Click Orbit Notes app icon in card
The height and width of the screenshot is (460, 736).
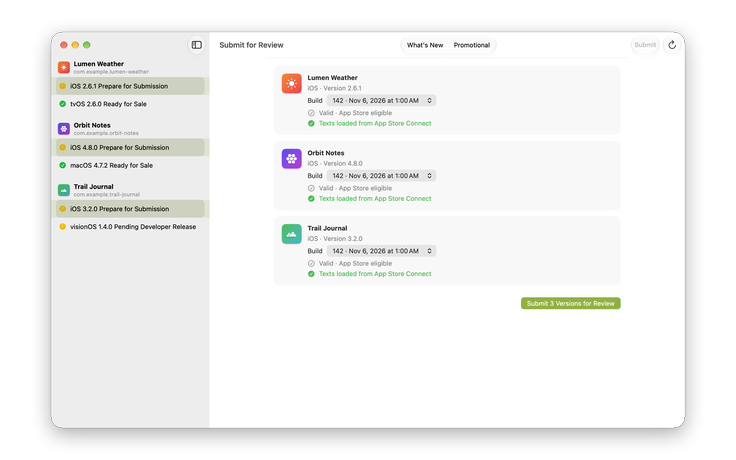coord(291,159)
